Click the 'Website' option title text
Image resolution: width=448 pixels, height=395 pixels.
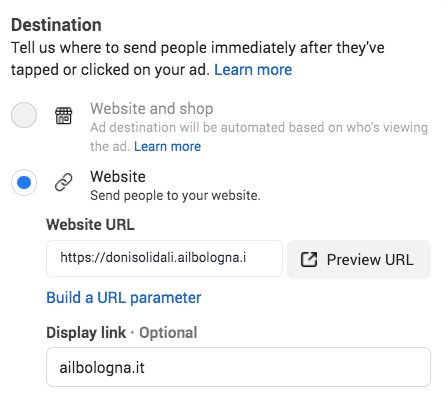[x=118, y=176]
